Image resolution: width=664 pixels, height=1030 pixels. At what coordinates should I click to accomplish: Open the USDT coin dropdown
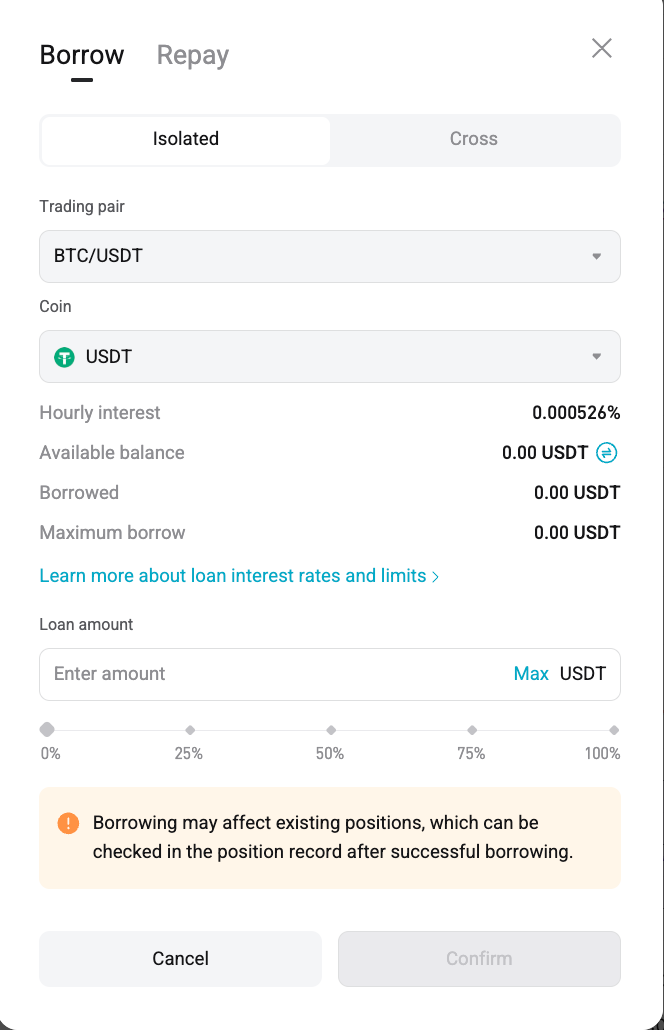[330, 356]
